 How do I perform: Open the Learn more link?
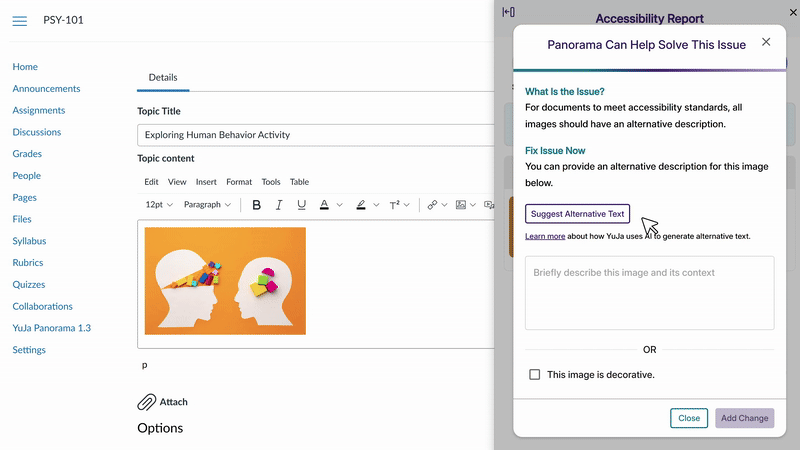tap(545, 237)
